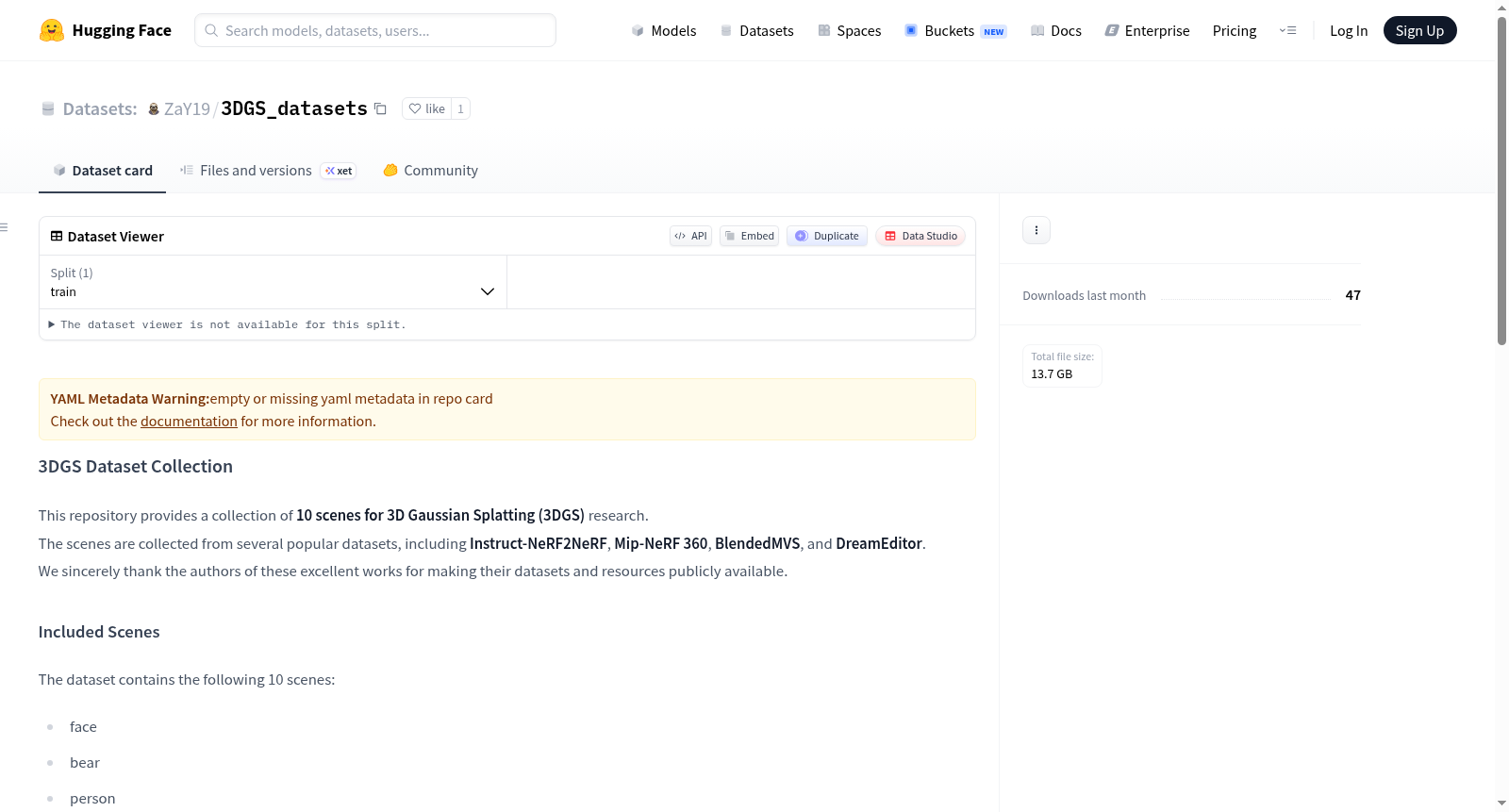Click the 'face' scene list item
Viewport: 1509px width, 812px height.
(x=83, y=727)
